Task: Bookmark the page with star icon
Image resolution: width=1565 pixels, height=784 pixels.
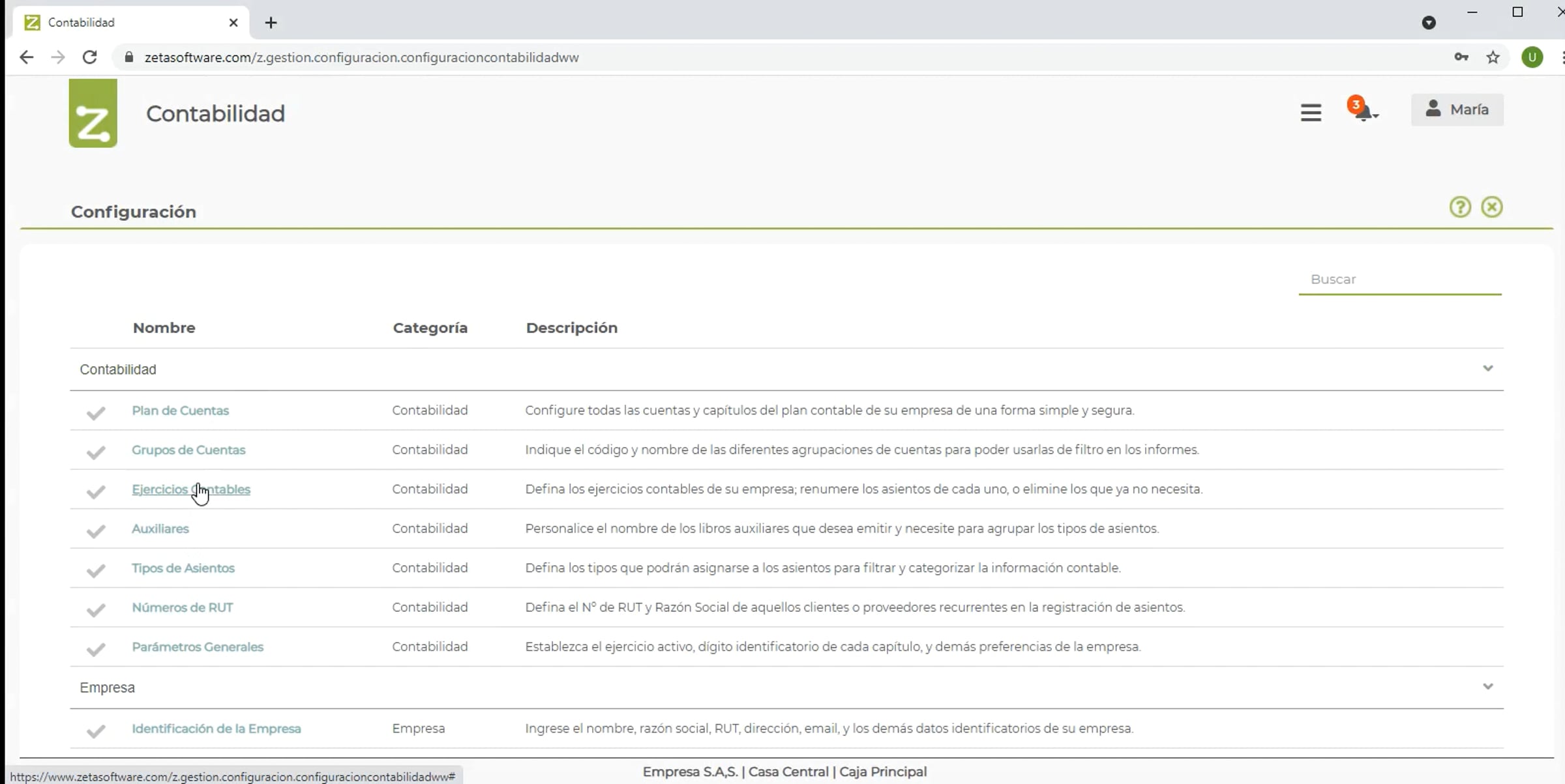Action: (x=1493, y=57)
